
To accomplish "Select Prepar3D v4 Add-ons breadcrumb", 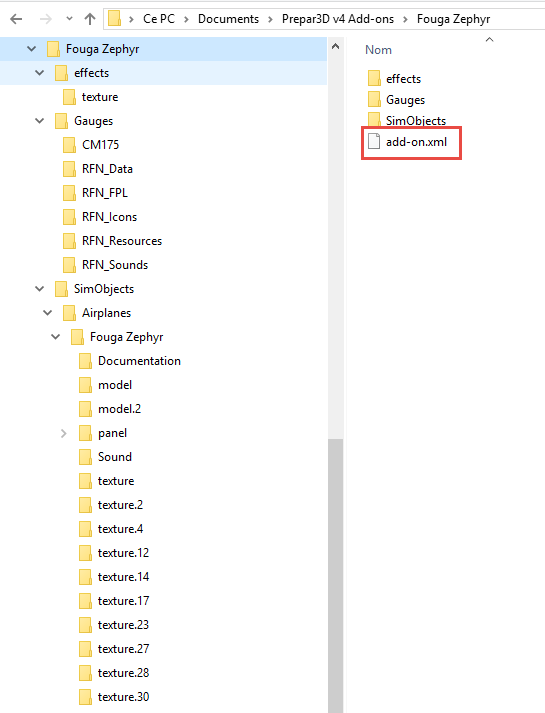I will tap(338, 19).
